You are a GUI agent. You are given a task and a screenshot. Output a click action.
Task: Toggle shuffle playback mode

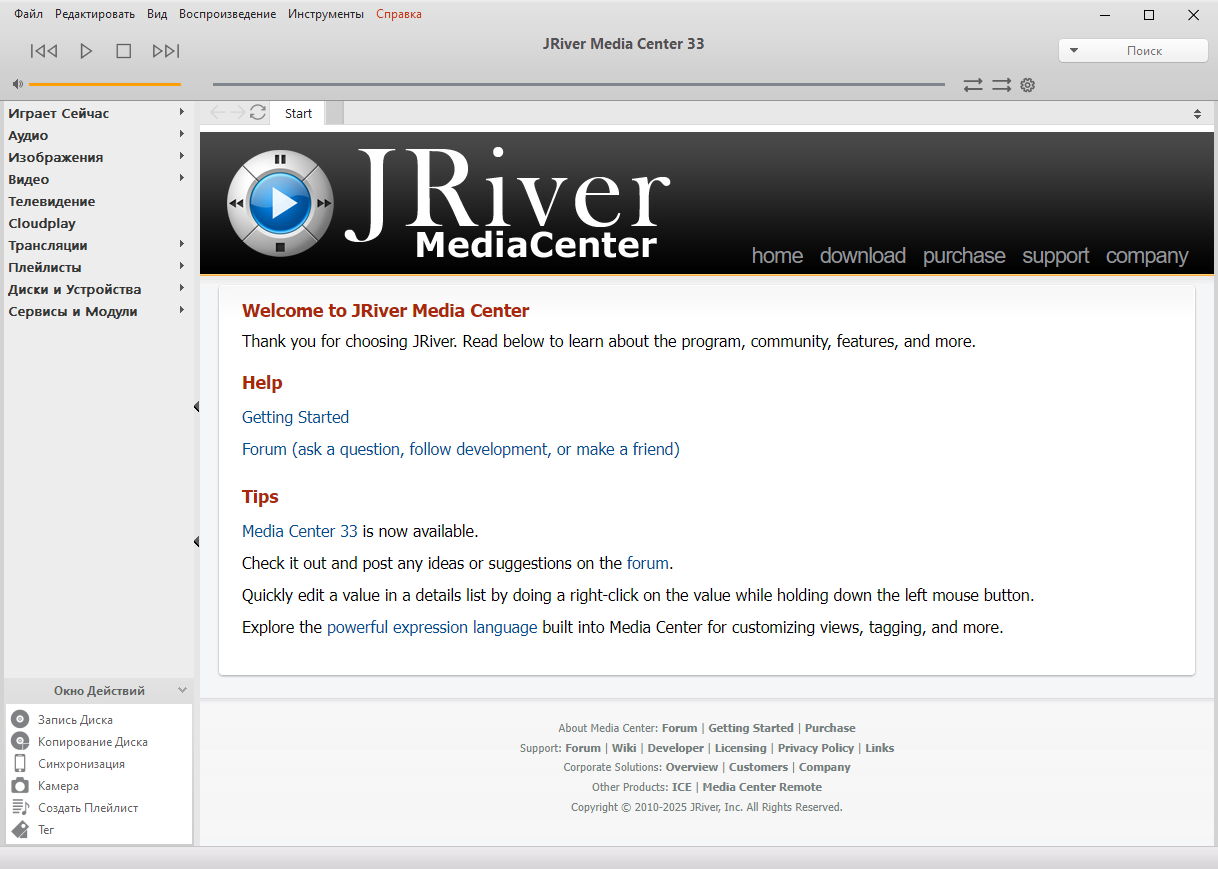(1001, 85)
